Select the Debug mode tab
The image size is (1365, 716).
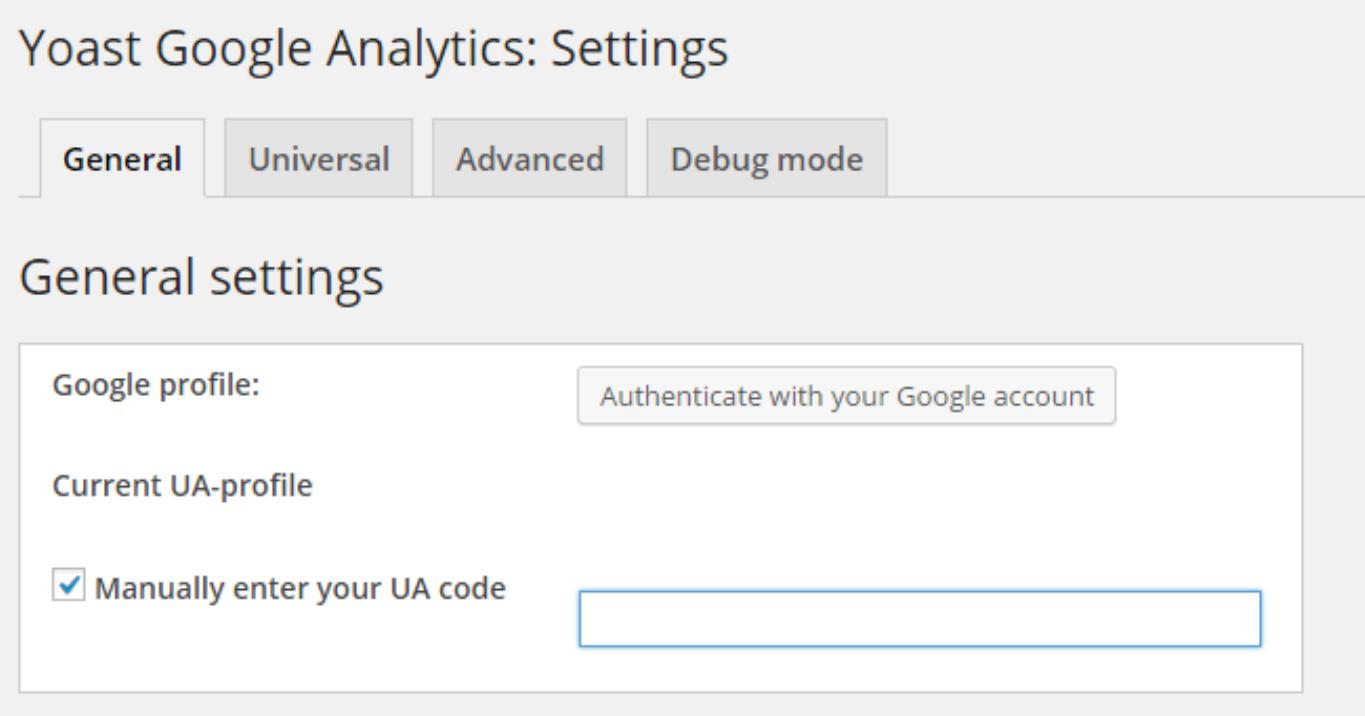[x=765, y=156]
